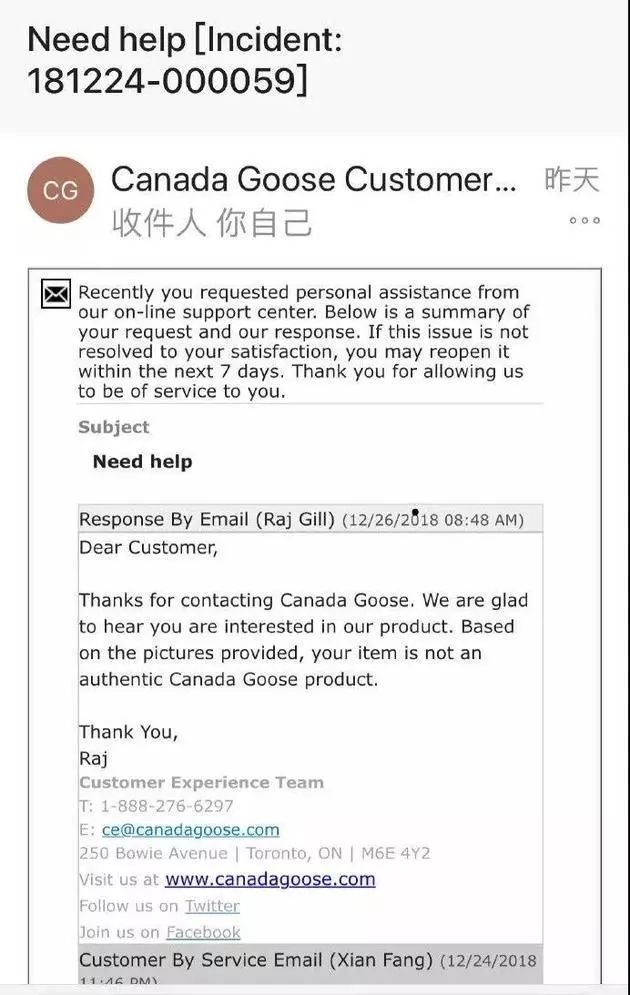The image size is (630, 995).
Task: Open the three-dot more options menu
Action: point(585,221)
